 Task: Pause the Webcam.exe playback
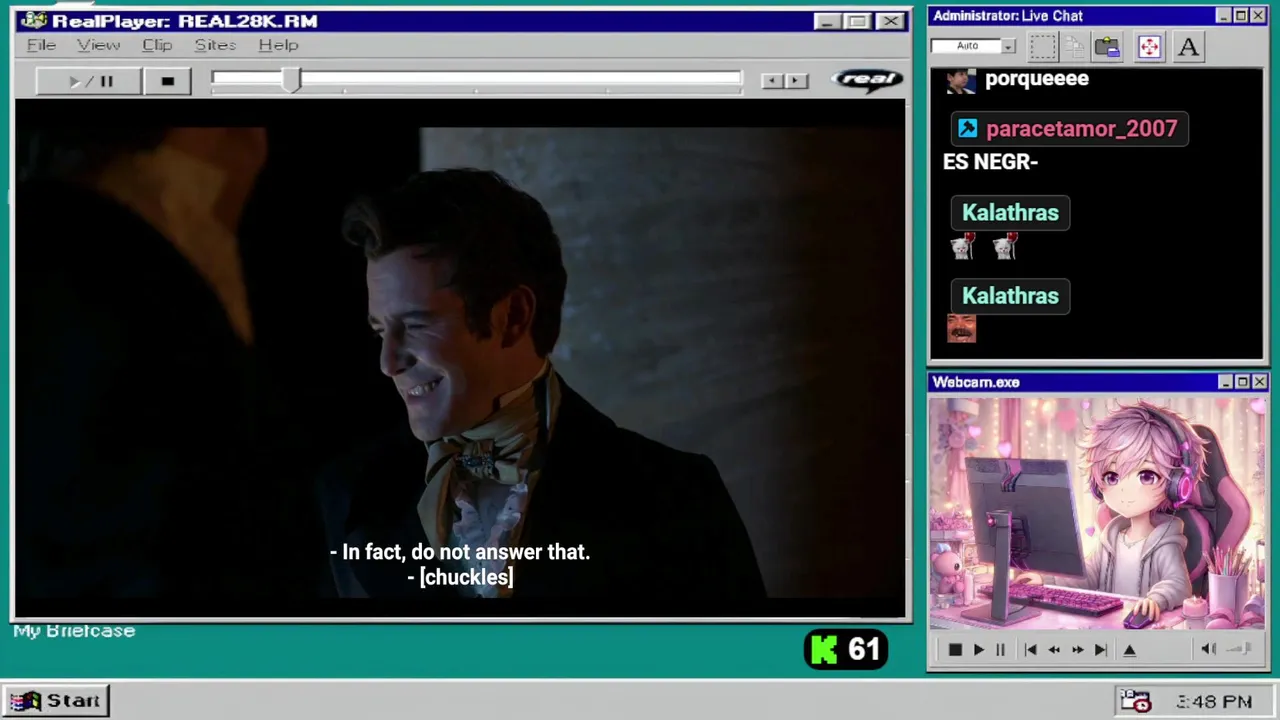1000,650
